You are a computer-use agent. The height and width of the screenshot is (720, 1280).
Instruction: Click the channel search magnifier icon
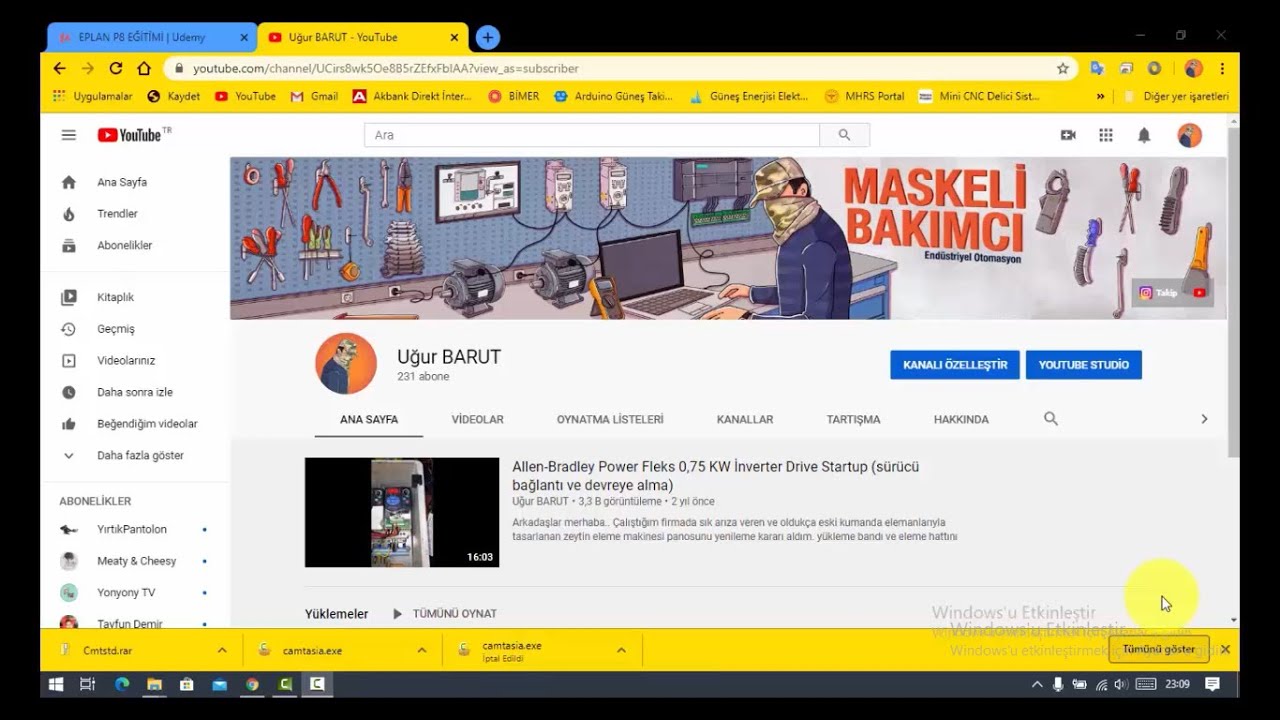point(1051,419)
